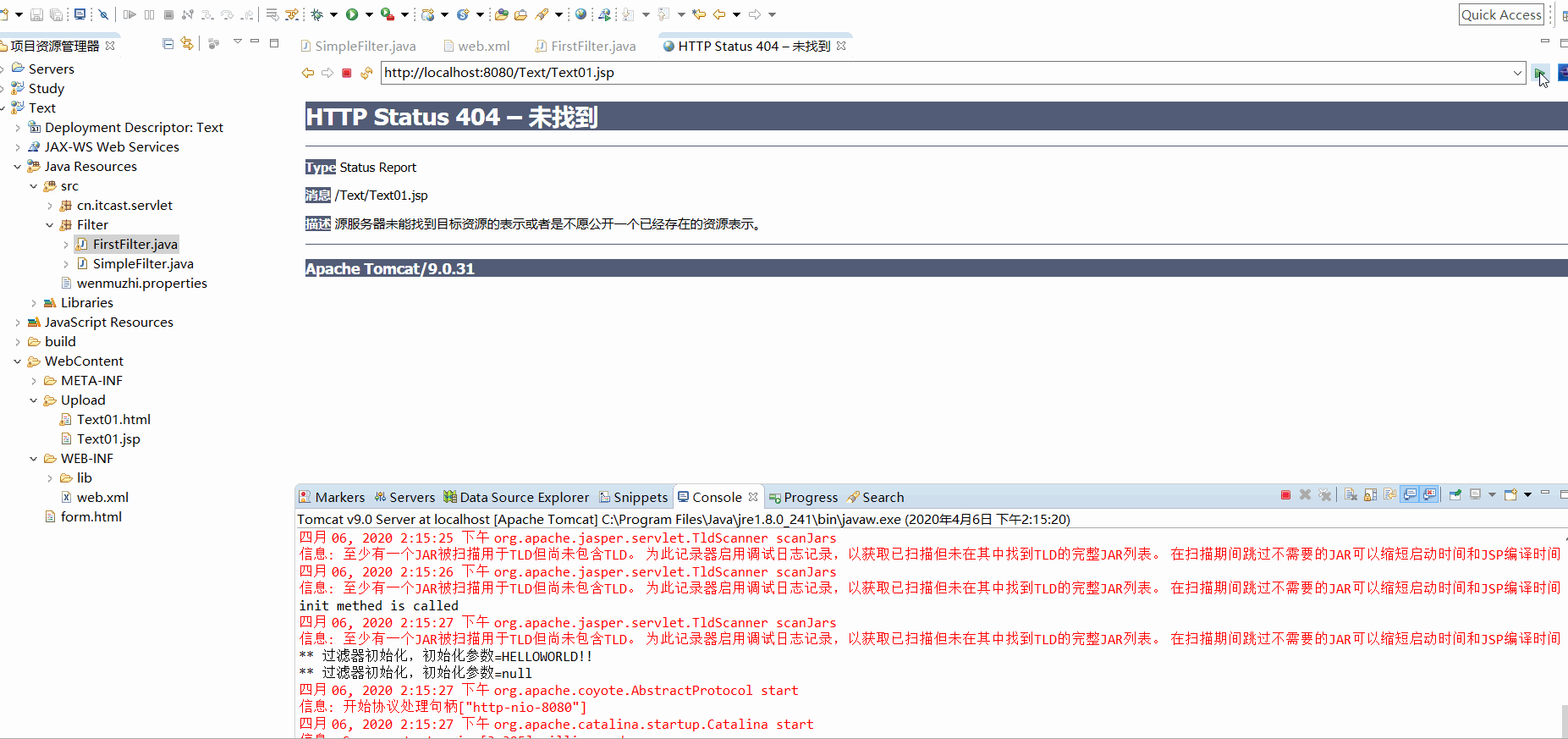1568x739 pixels.
Task: Click the green Go to URL button
Action: (1541, 73)
